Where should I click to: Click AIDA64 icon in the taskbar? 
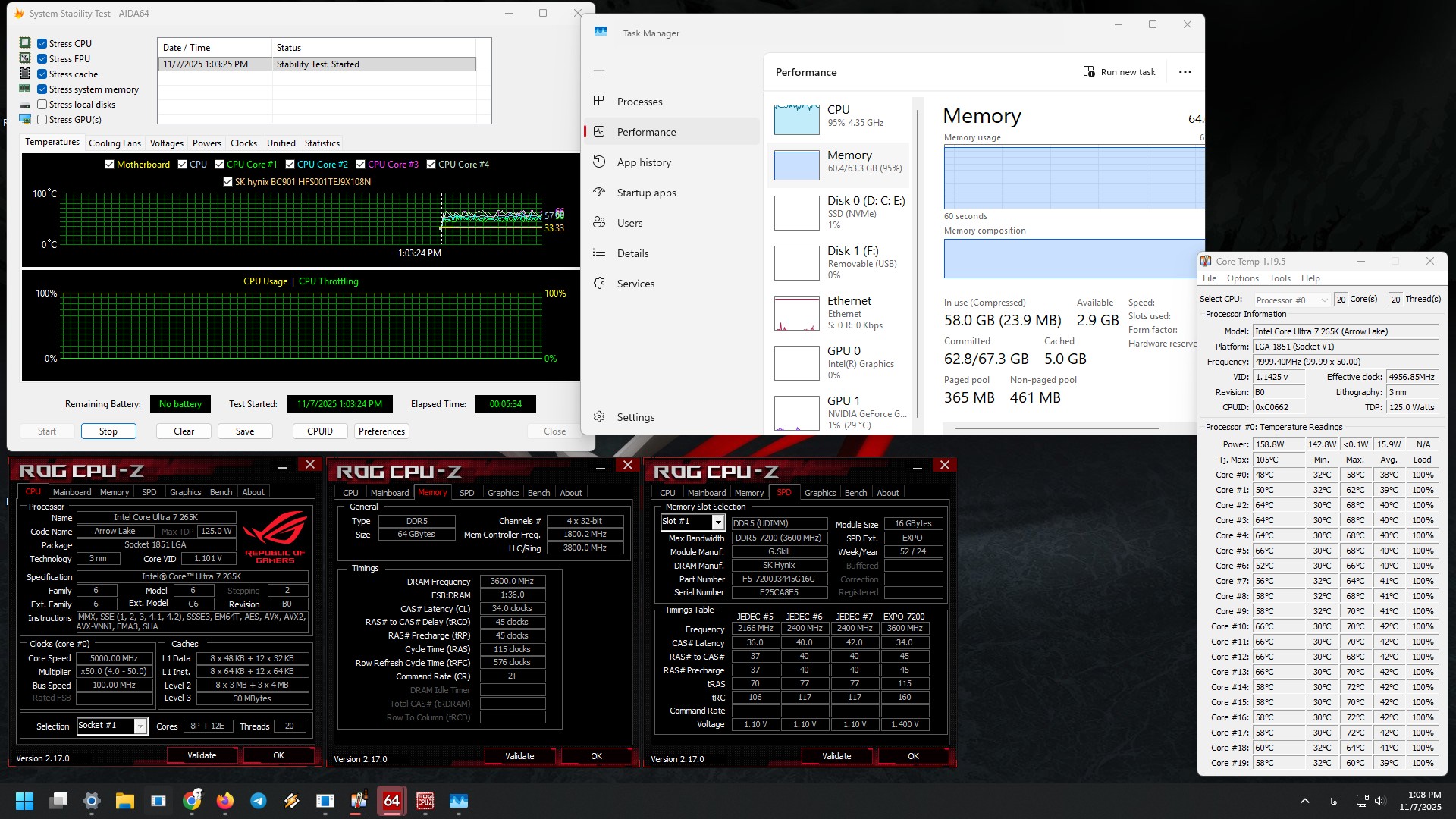(391, 801)
